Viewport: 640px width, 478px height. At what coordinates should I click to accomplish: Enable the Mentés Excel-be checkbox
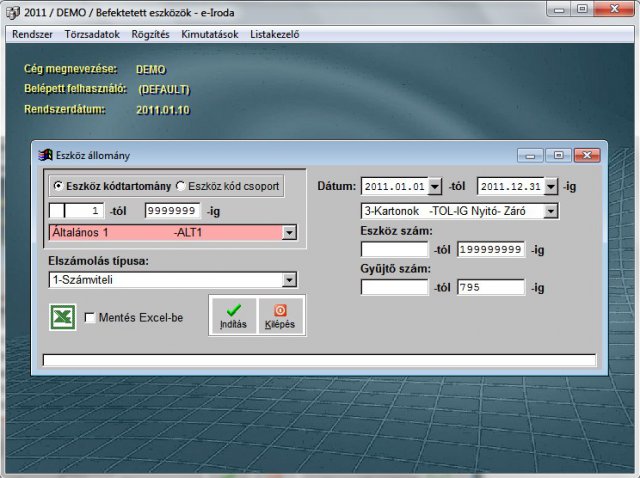point(90,318)
